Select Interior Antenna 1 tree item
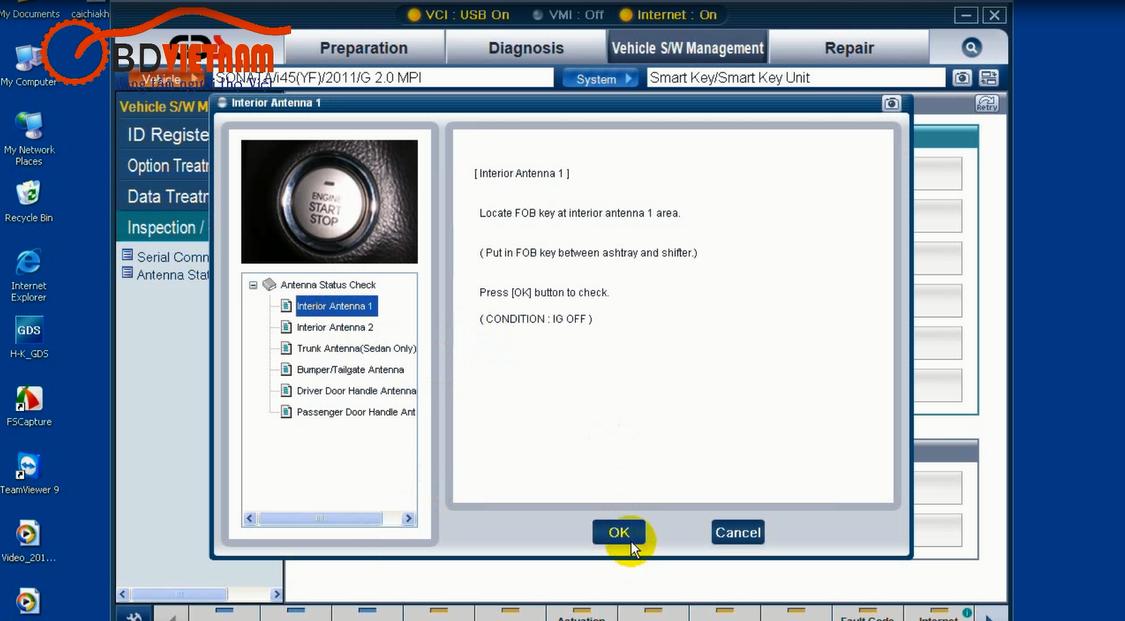Image resolution: width=1125 pixels, height=621 pixels. [x=336, y=306]
